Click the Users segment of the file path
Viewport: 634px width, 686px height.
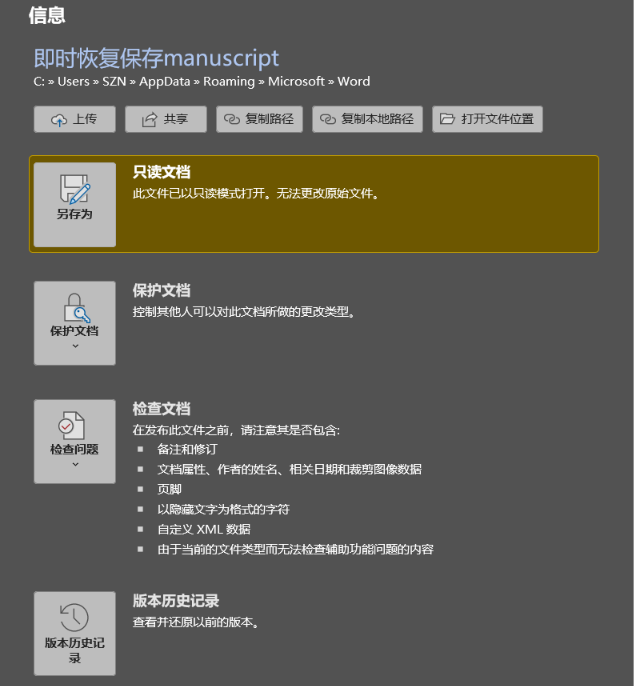74,81
